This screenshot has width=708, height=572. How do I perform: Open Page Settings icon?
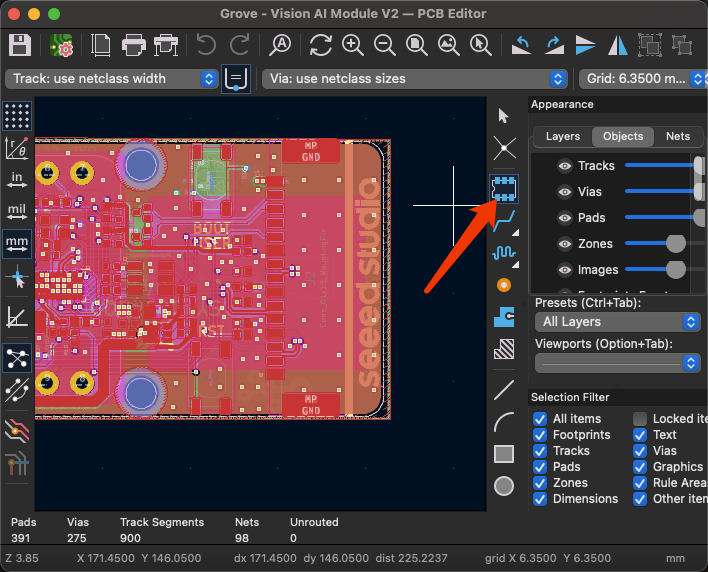coord(101,45)
